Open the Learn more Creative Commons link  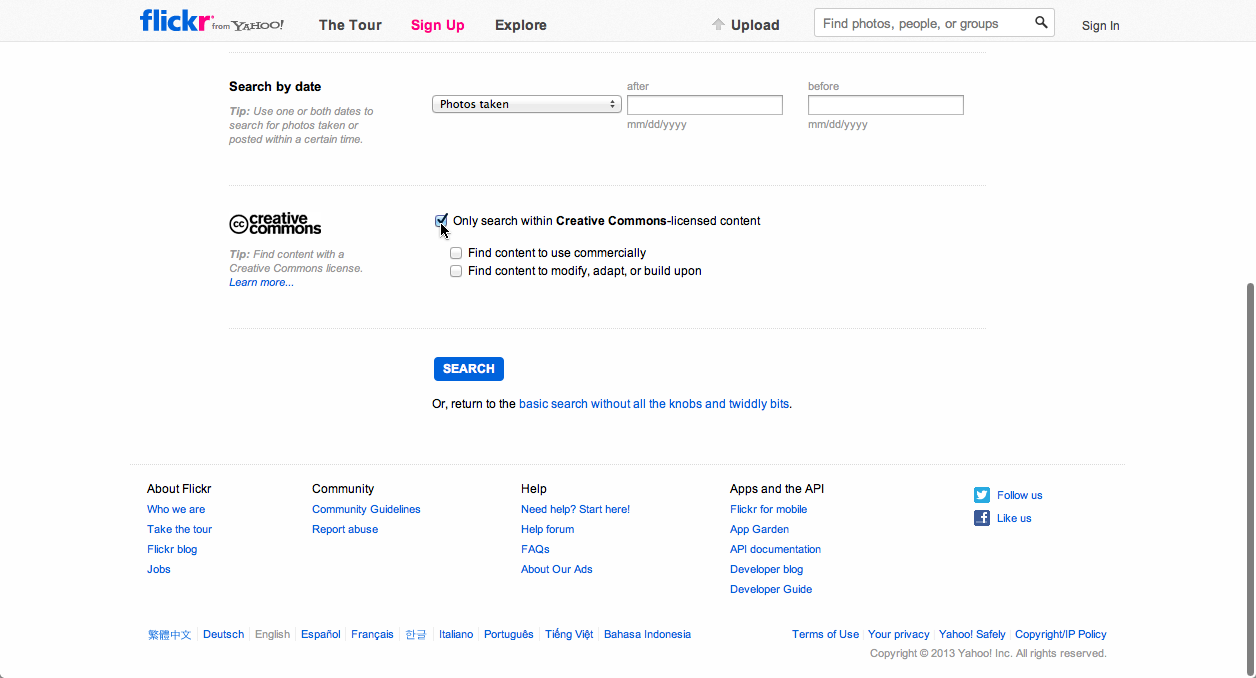point(261,283)
